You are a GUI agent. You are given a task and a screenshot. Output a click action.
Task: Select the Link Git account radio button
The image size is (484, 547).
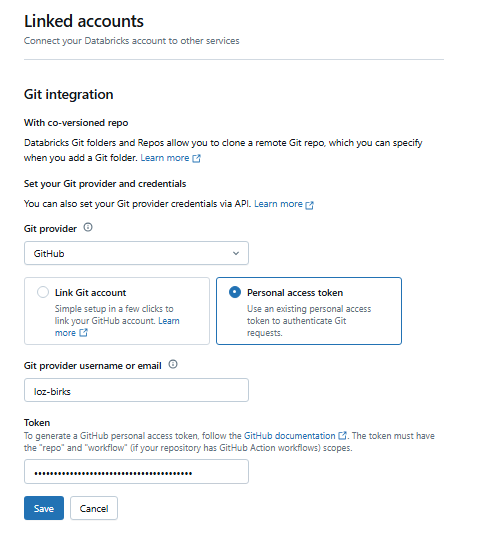point(43,292)
